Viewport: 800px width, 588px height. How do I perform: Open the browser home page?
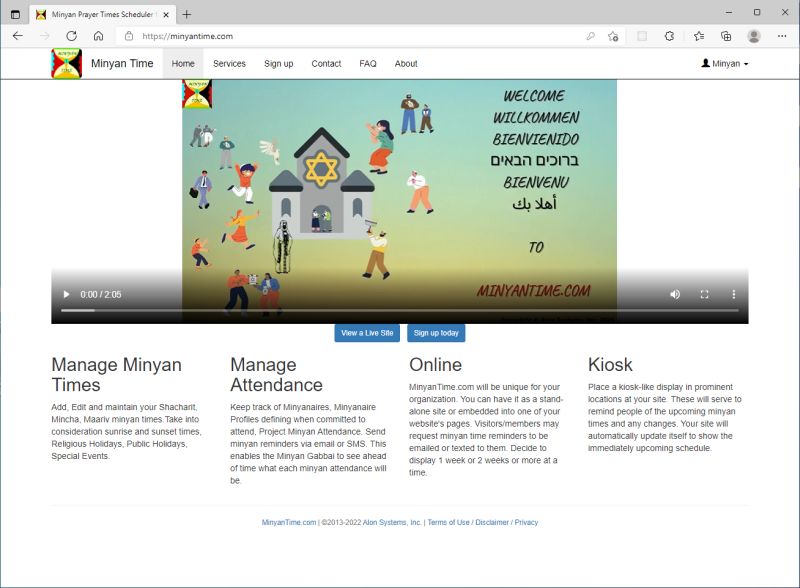tap(98, 36)
